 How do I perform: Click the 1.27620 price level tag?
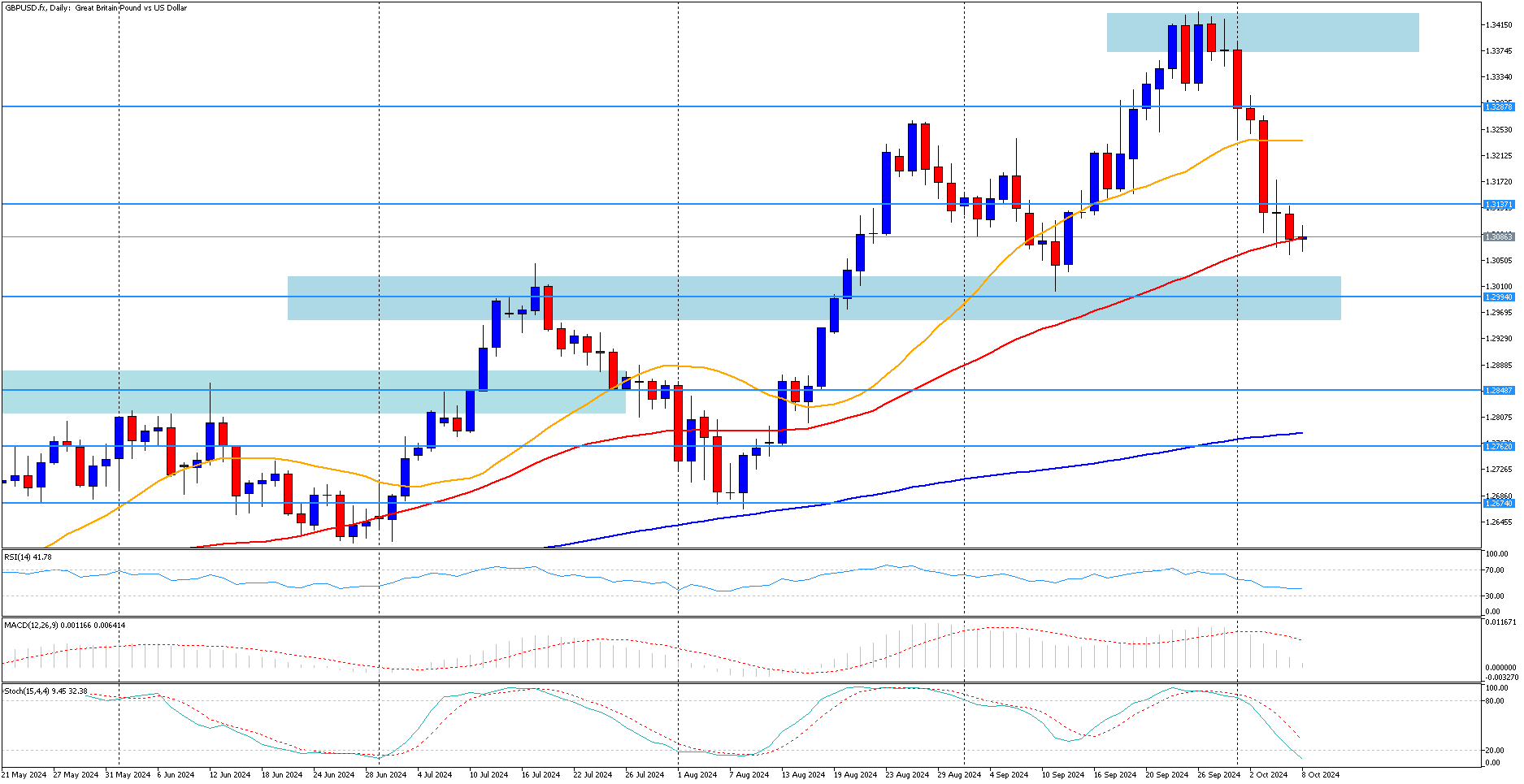pyautogui.click(x=1498, y=446)
